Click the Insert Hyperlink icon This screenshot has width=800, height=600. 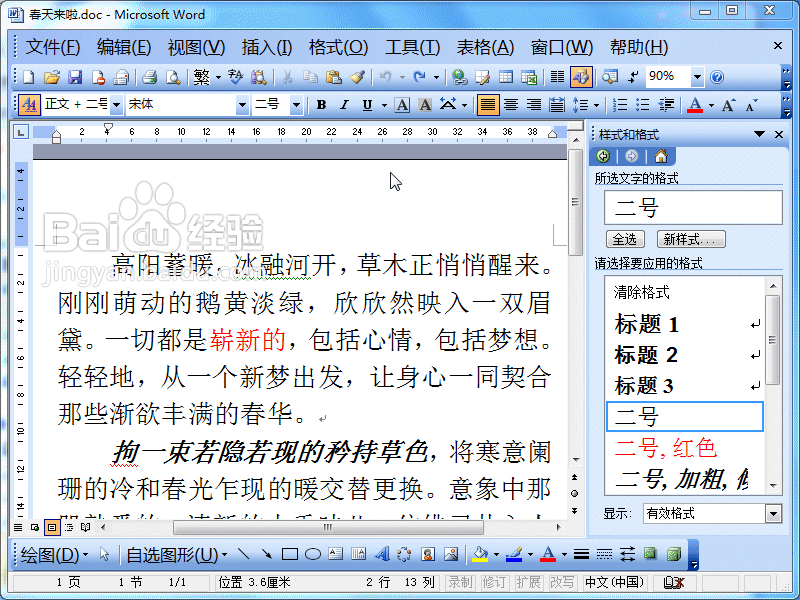pyautogui.click(x=460, y=77)
